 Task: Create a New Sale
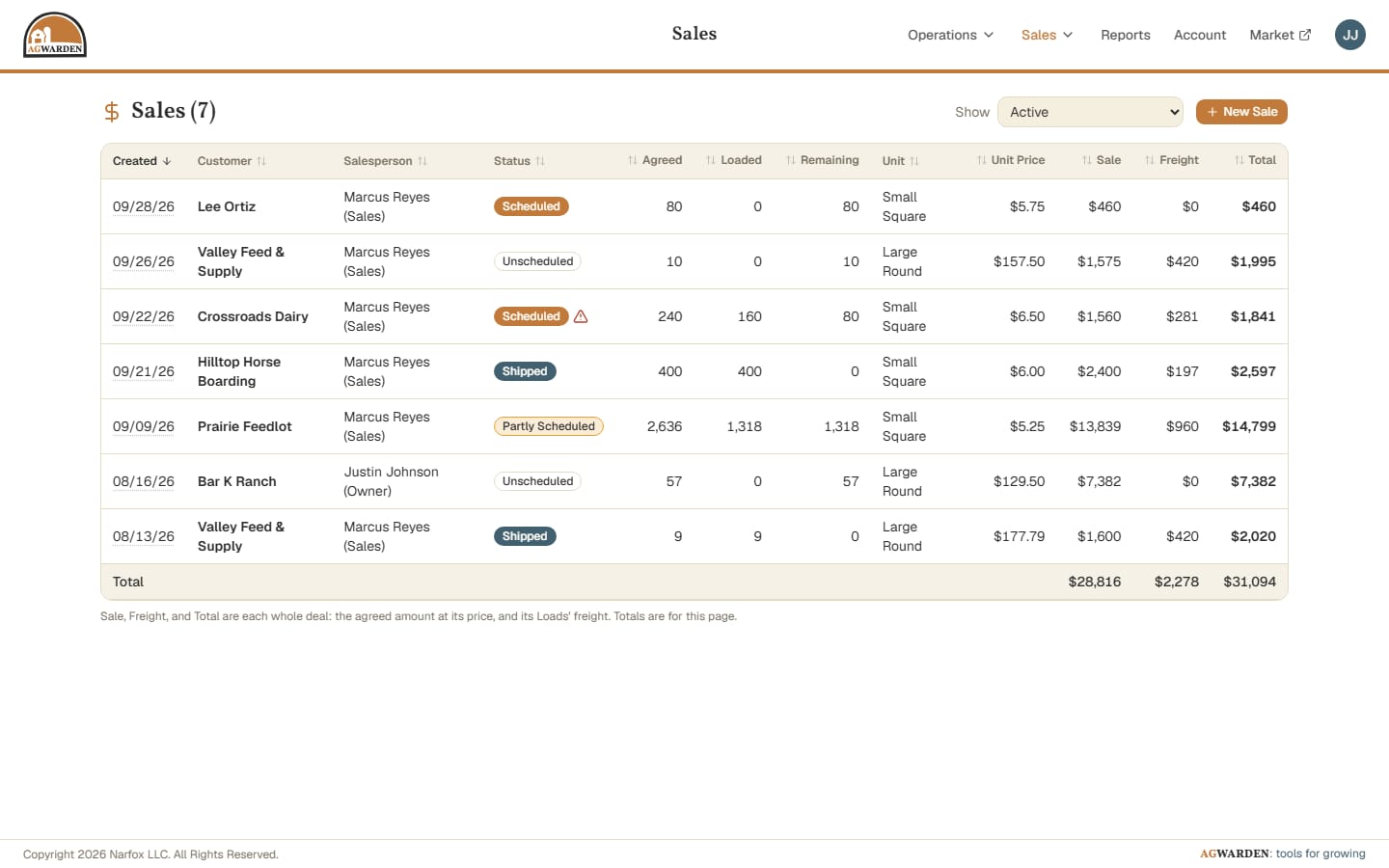(1241, 112)
